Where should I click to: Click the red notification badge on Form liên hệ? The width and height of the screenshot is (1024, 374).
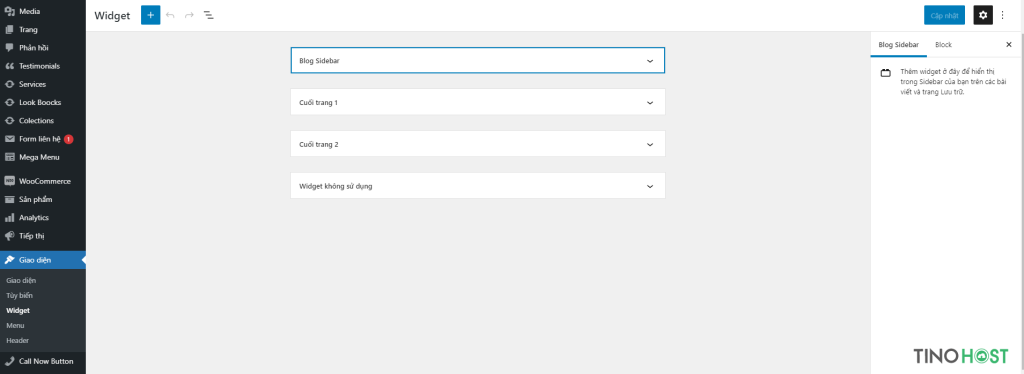(x=69, y=139)
